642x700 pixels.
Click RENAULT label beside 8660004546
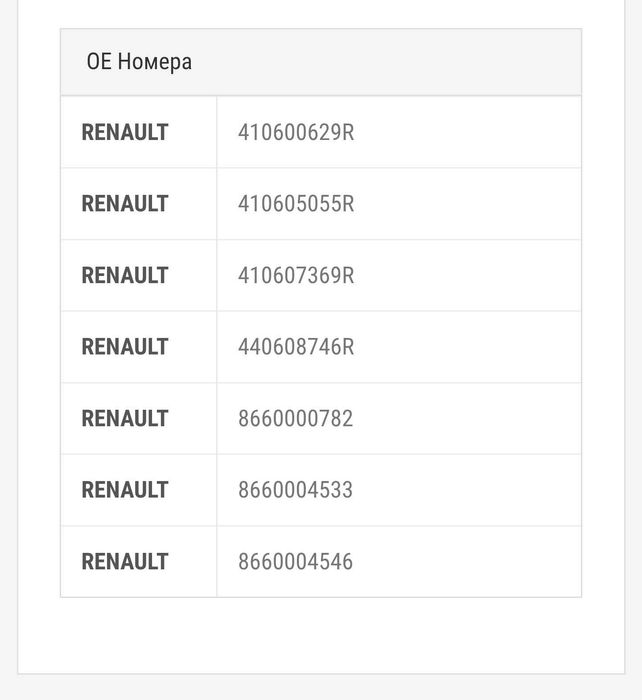125,562
